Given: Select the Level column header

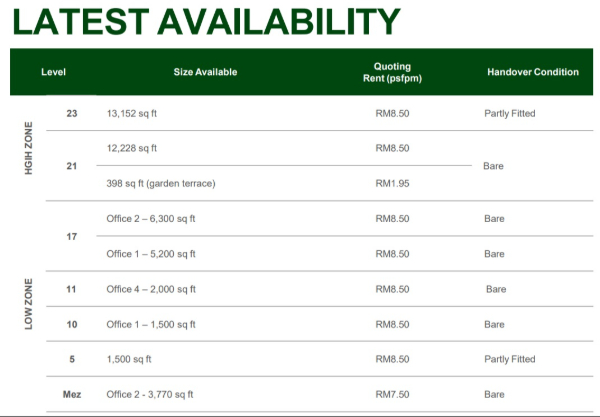Looking at the screenshot, I should [x=54, y=72].
